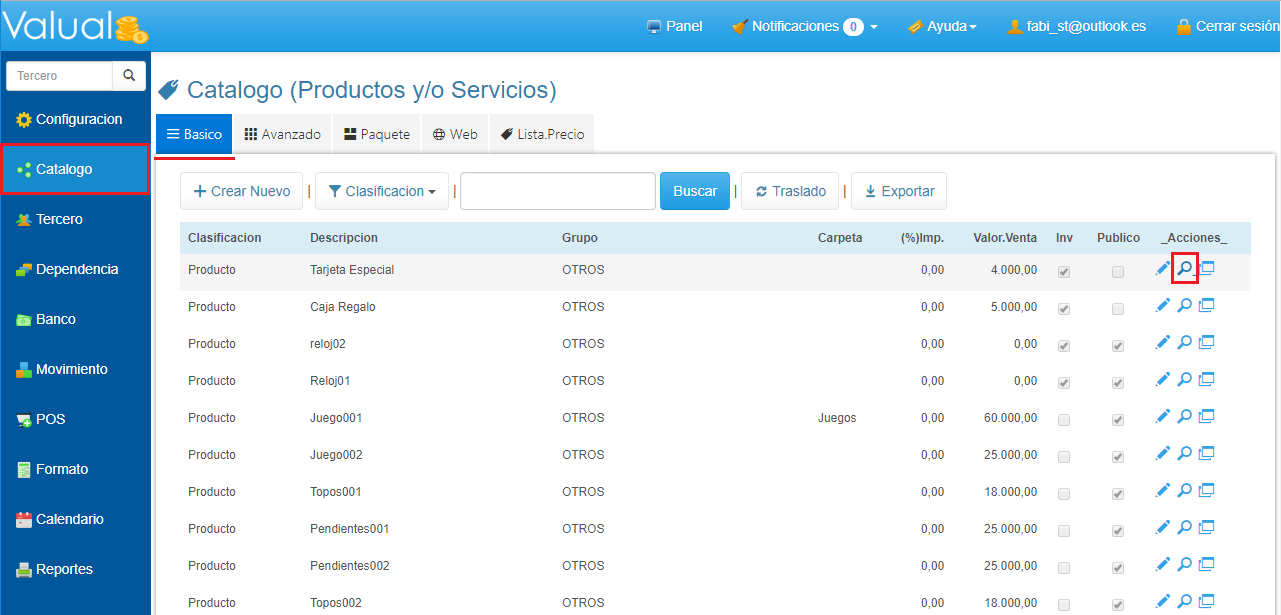Image resolution: width=1281 pixels, height=615 pixels.
Task: Open Configuracion in the sidebar
Action: (x=78, y=120)
